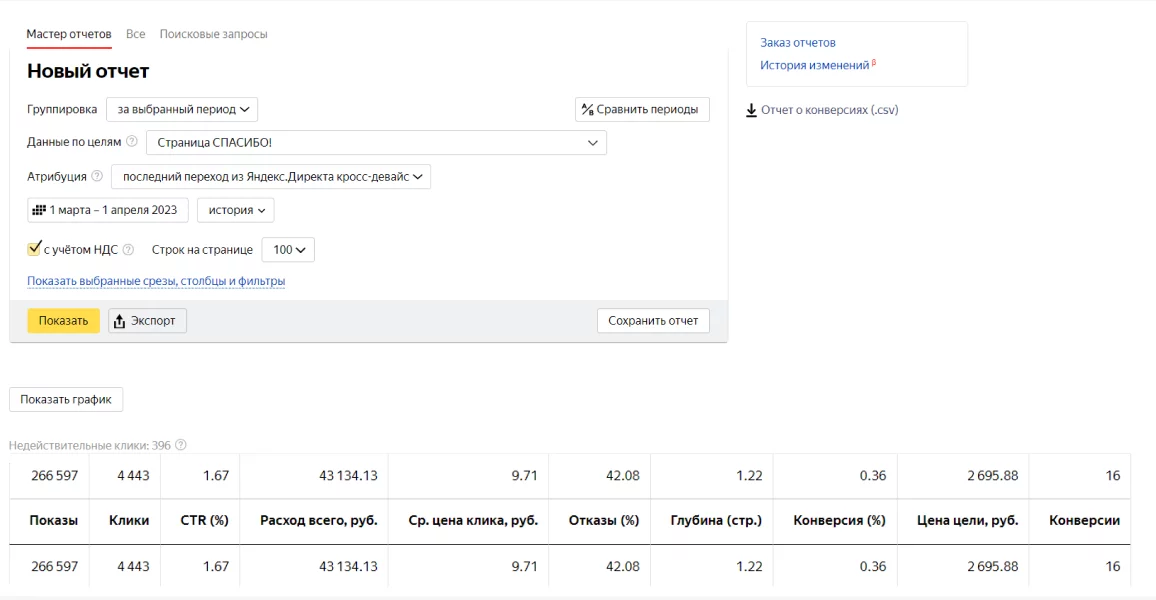1156x600 pixels.
Task: Click the calendar icon in the date range
Action: [39, 210]
